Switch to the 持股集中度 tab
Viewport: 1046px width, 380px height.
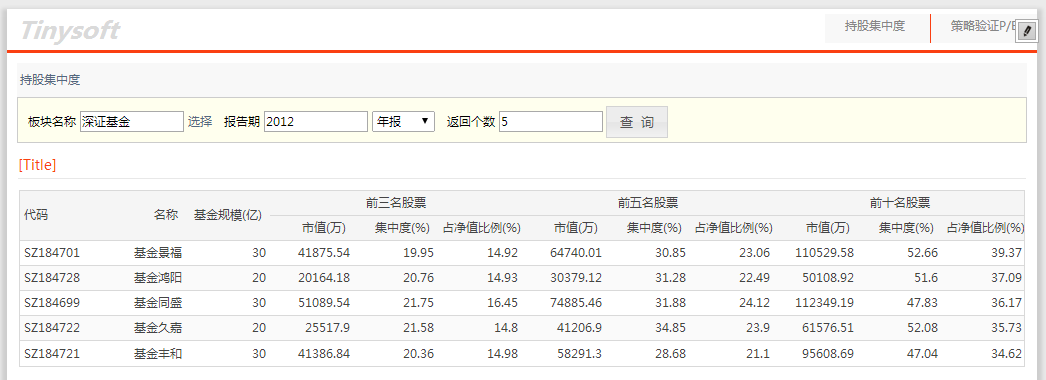point(875,27)
